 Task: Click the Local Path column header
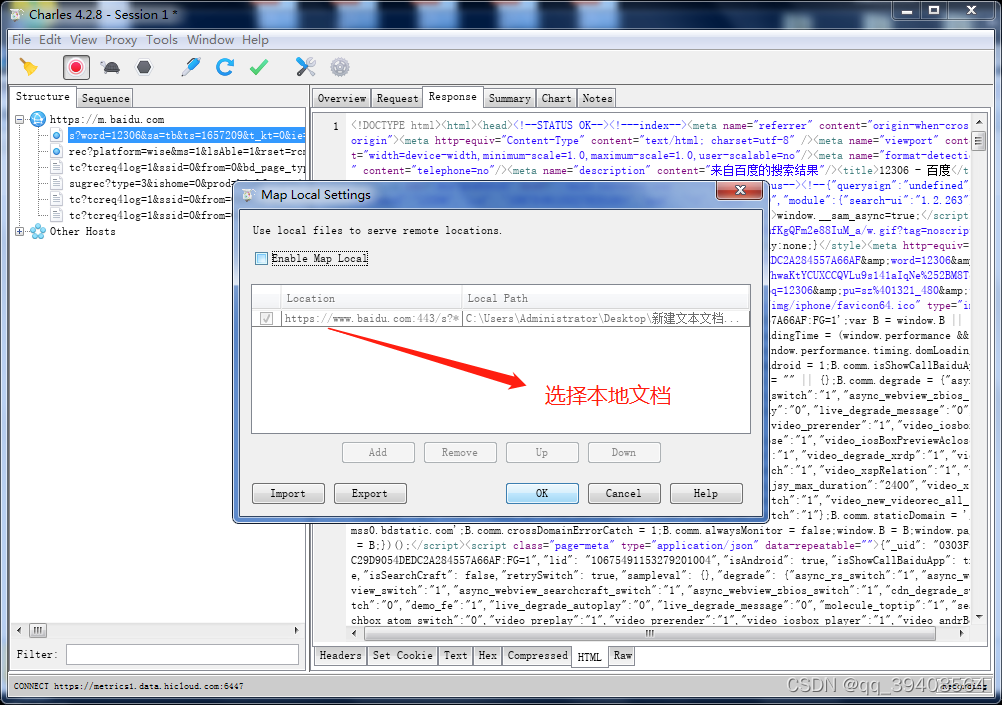(605, 298)
